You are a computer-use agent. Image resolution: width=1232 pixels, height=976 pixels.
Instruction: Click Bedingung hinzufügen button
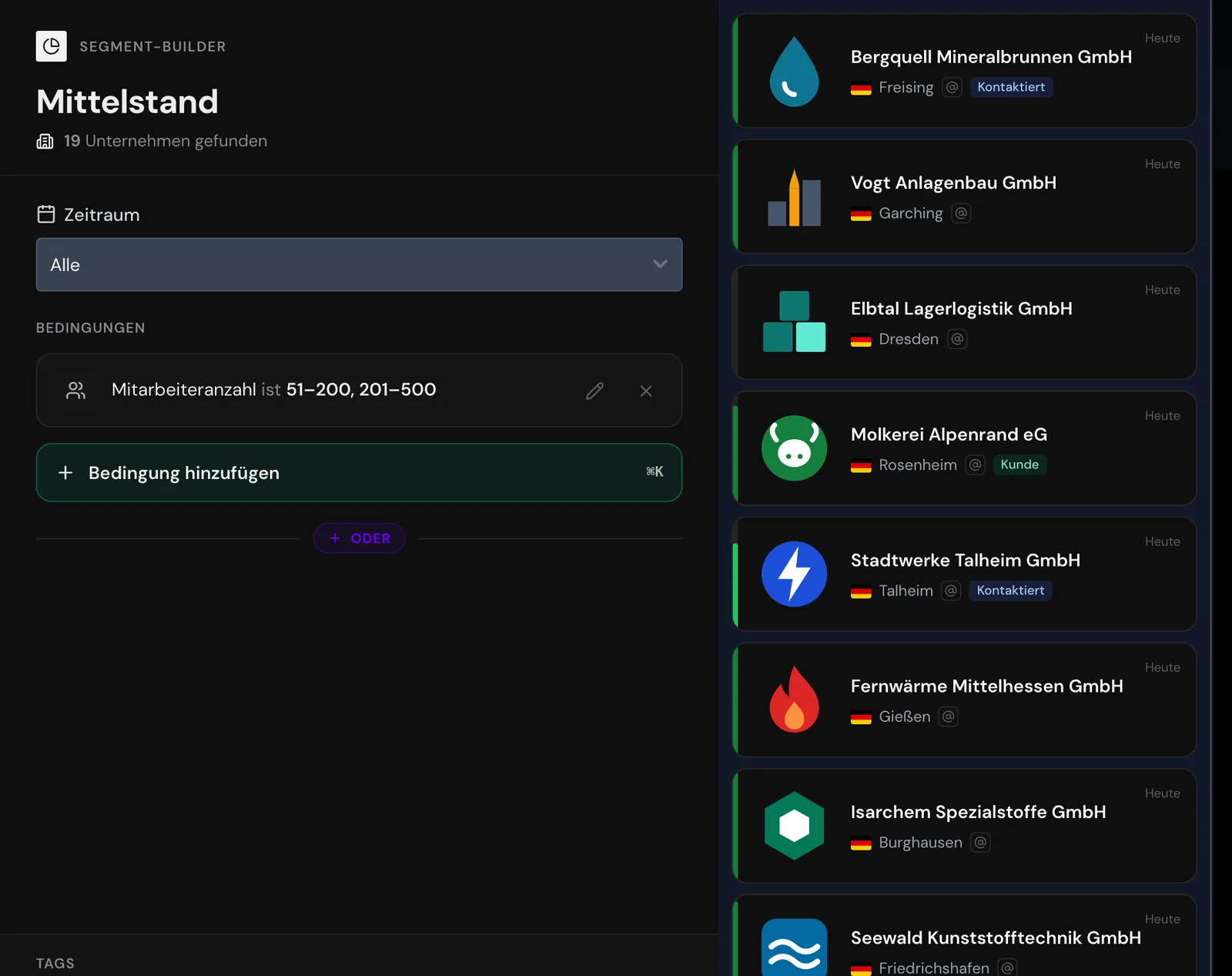[x=359, y=472]
